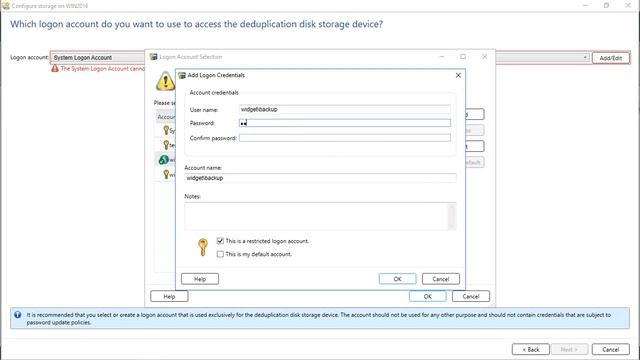Check the restricted logon account checkbox
The image size is (640, 360).
(x=220, y=241)
